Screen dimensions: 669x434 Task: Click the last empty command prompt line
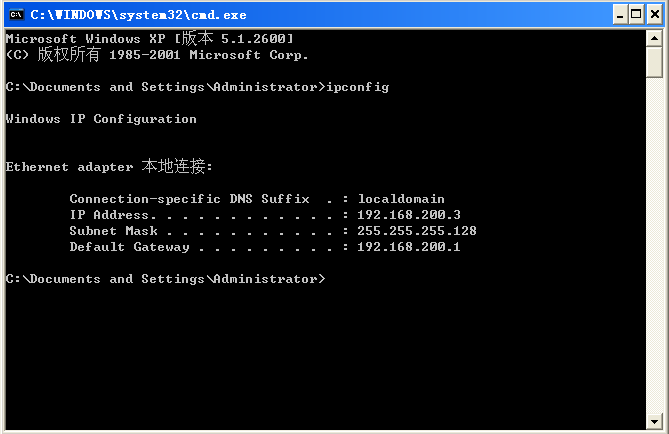click(x=166, y=279)
